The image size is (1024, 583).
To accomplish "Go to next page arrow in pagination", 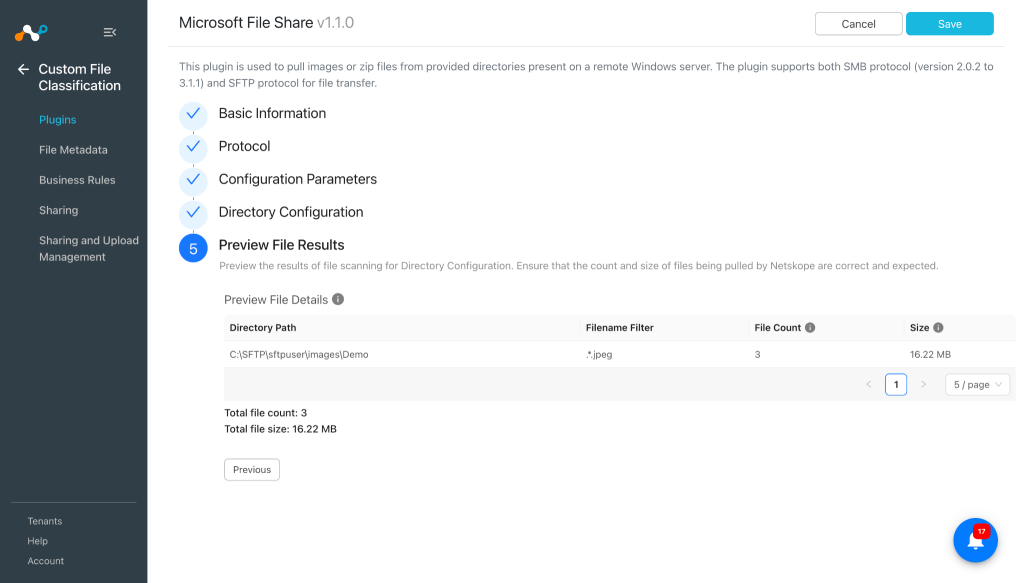I will (923, 385).
